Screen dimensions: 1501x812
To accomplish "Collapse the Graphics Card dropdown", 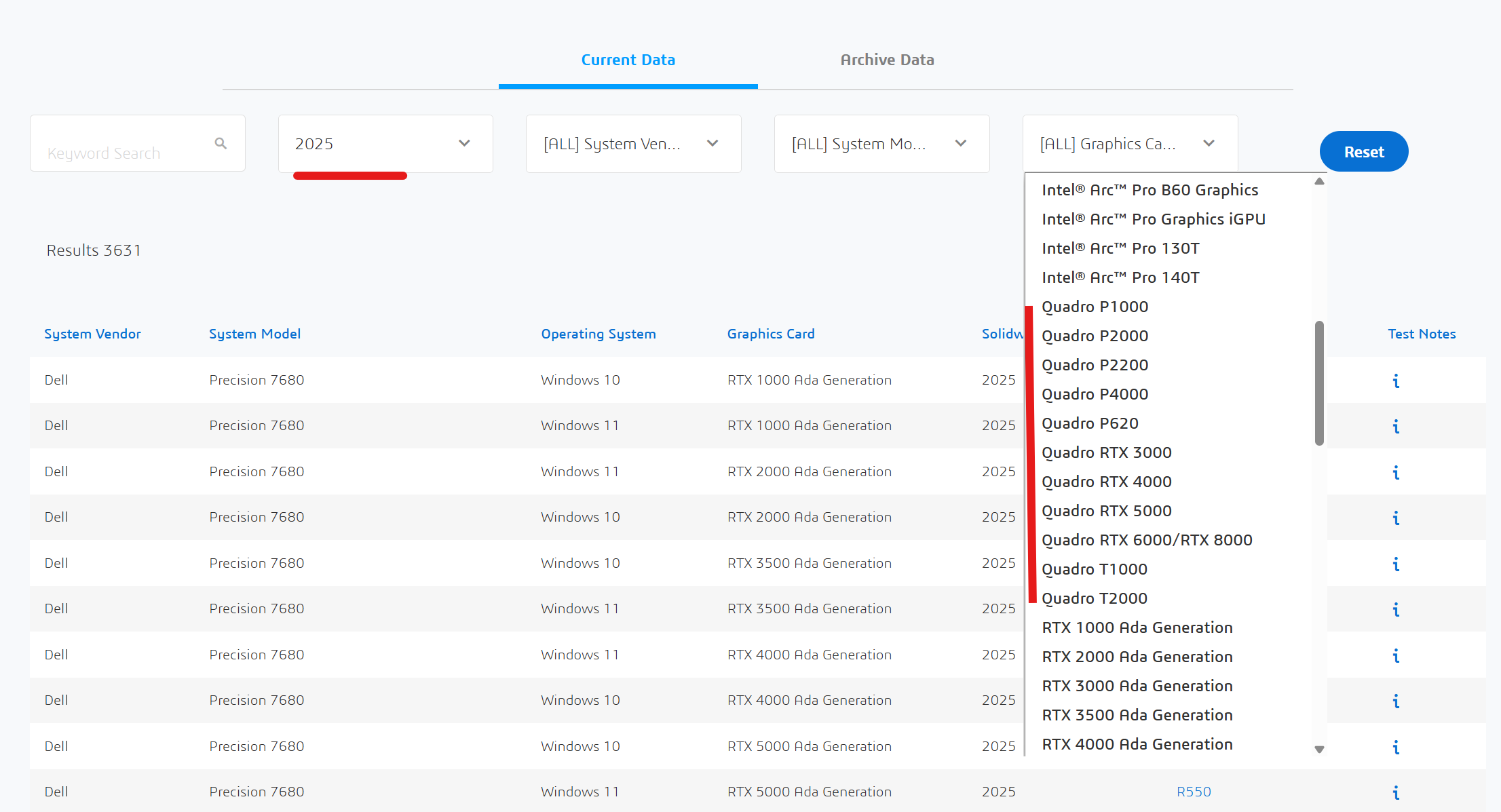I will pyautogui.click(x=1129, y=144).
